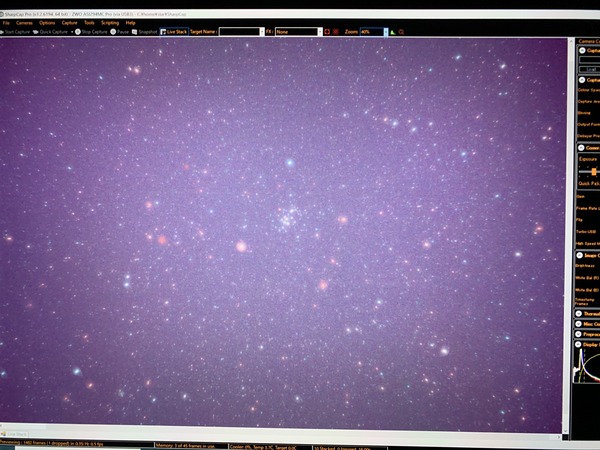
Task: Collapse the Camera Controls section with Exposure
Action: 581,148
